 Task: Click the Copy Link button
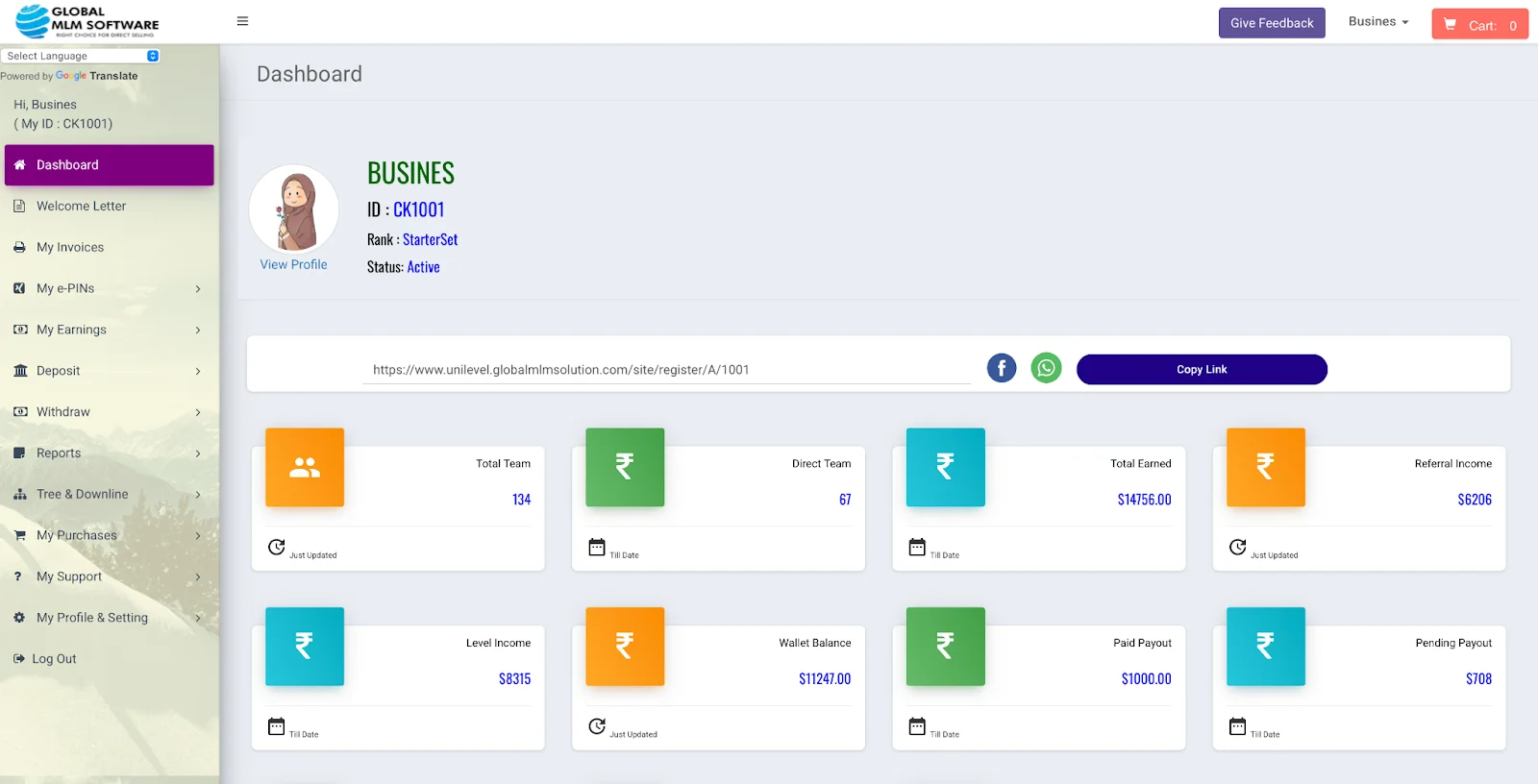tap(1202, 369)
